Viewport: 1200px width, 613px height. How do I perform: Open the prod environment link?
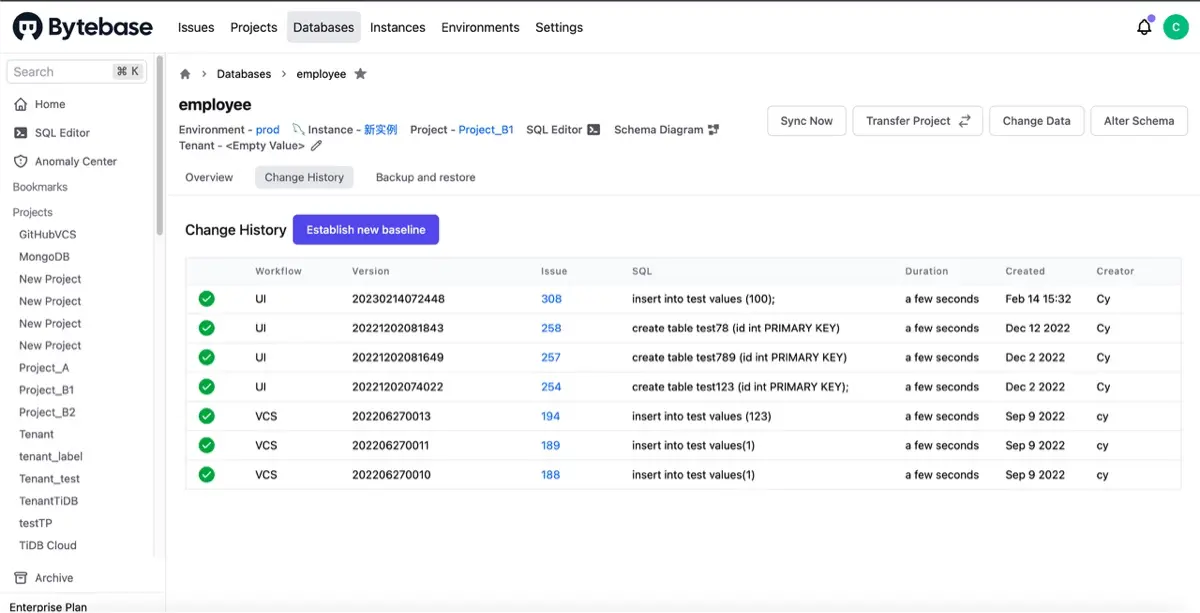tap(267, 129)
